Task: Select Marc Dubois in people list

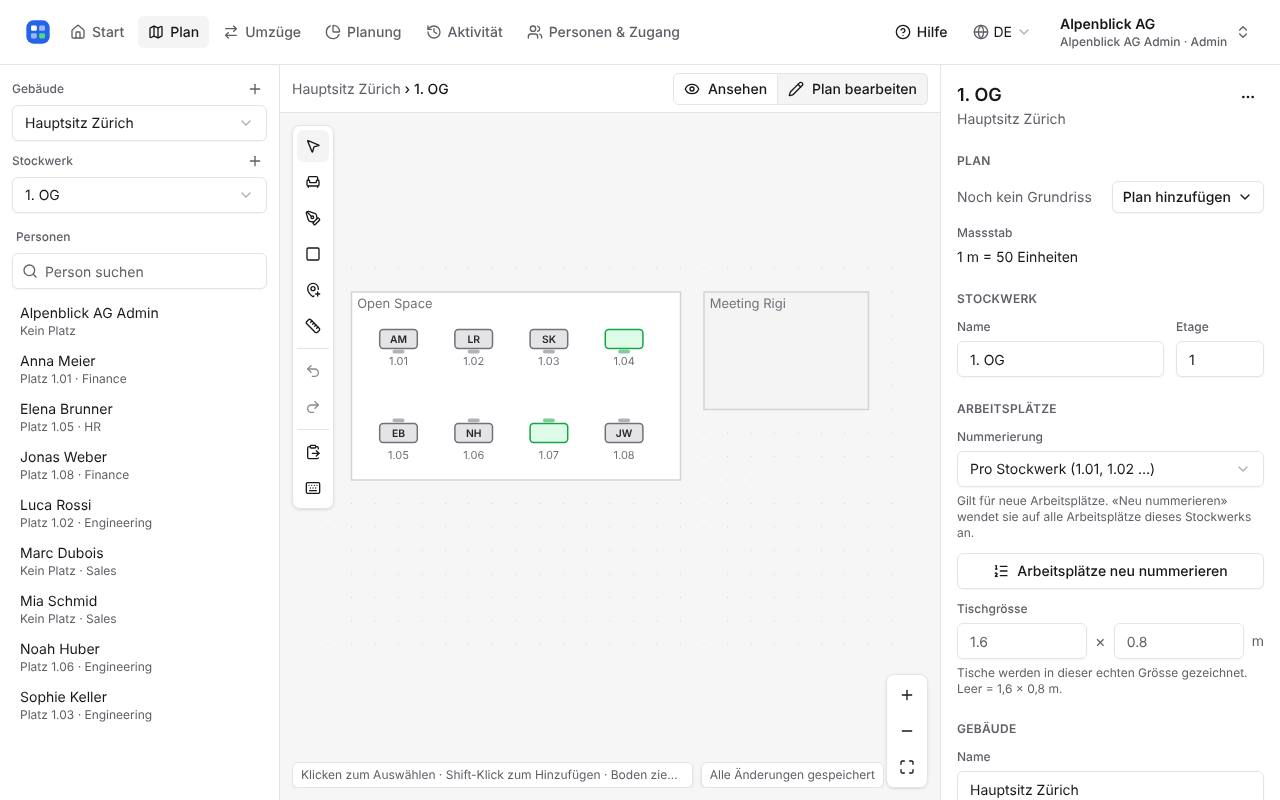Action: (139, 561)
